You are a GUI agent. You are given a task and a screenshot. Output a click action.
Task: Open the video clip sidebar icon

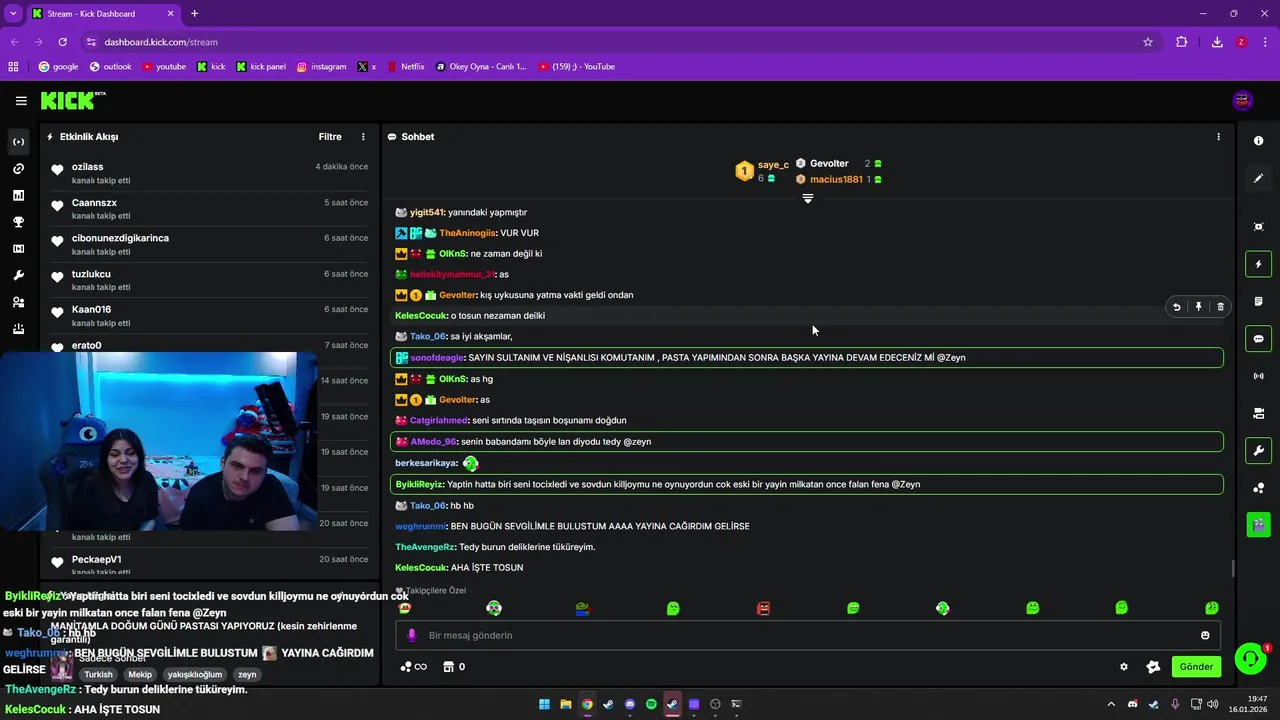click(18, 249)
